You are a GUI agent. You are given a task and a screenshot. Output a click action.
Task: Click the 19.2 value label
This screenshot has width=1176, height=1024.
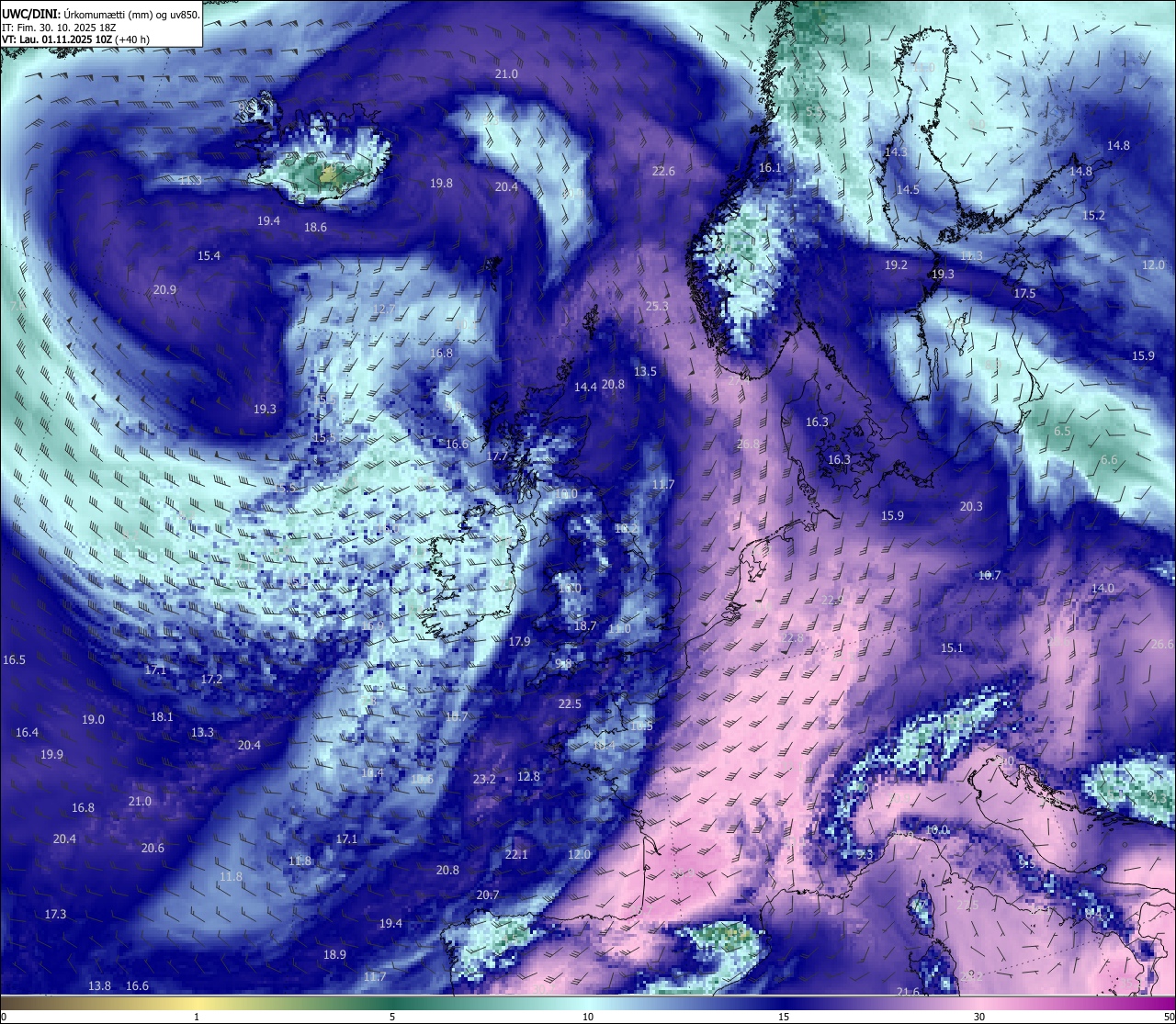tap(896, 264)
